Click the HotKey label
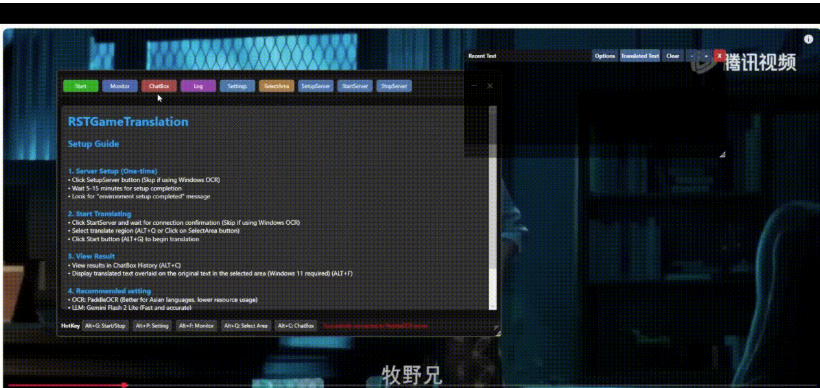Viewport: 820px width, 388px height. [70, 326]
